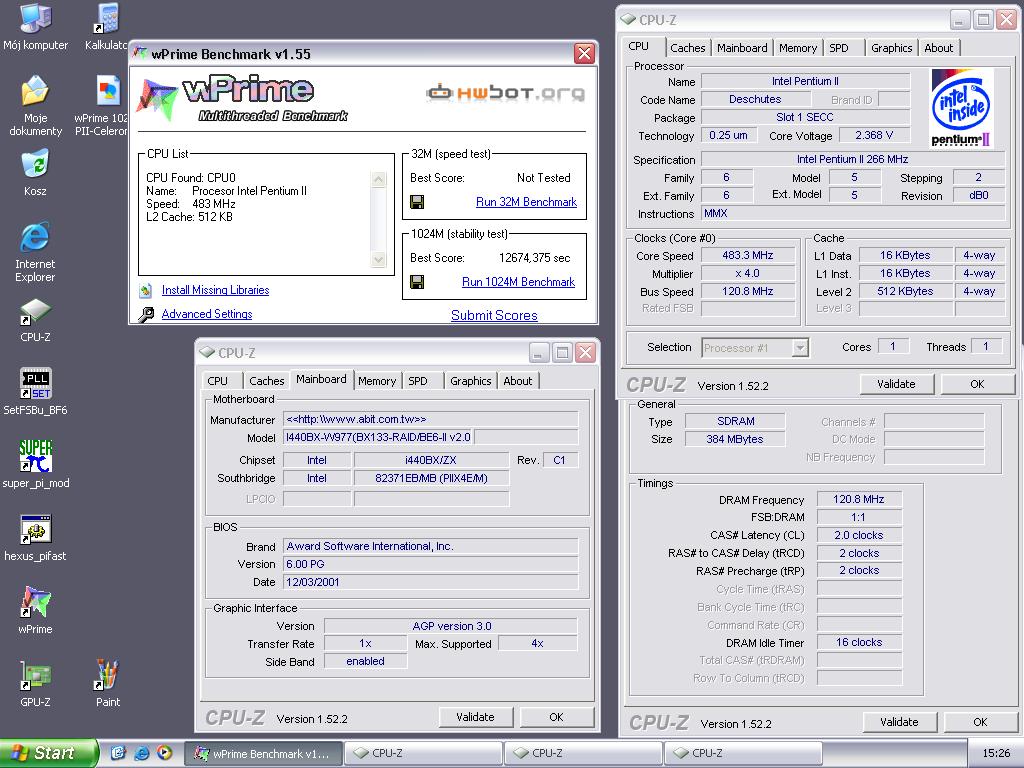The width and height of the screenshot is (1024, 768).
Task: Click Install Missing Libraries icon
Action: coord(146,290)
